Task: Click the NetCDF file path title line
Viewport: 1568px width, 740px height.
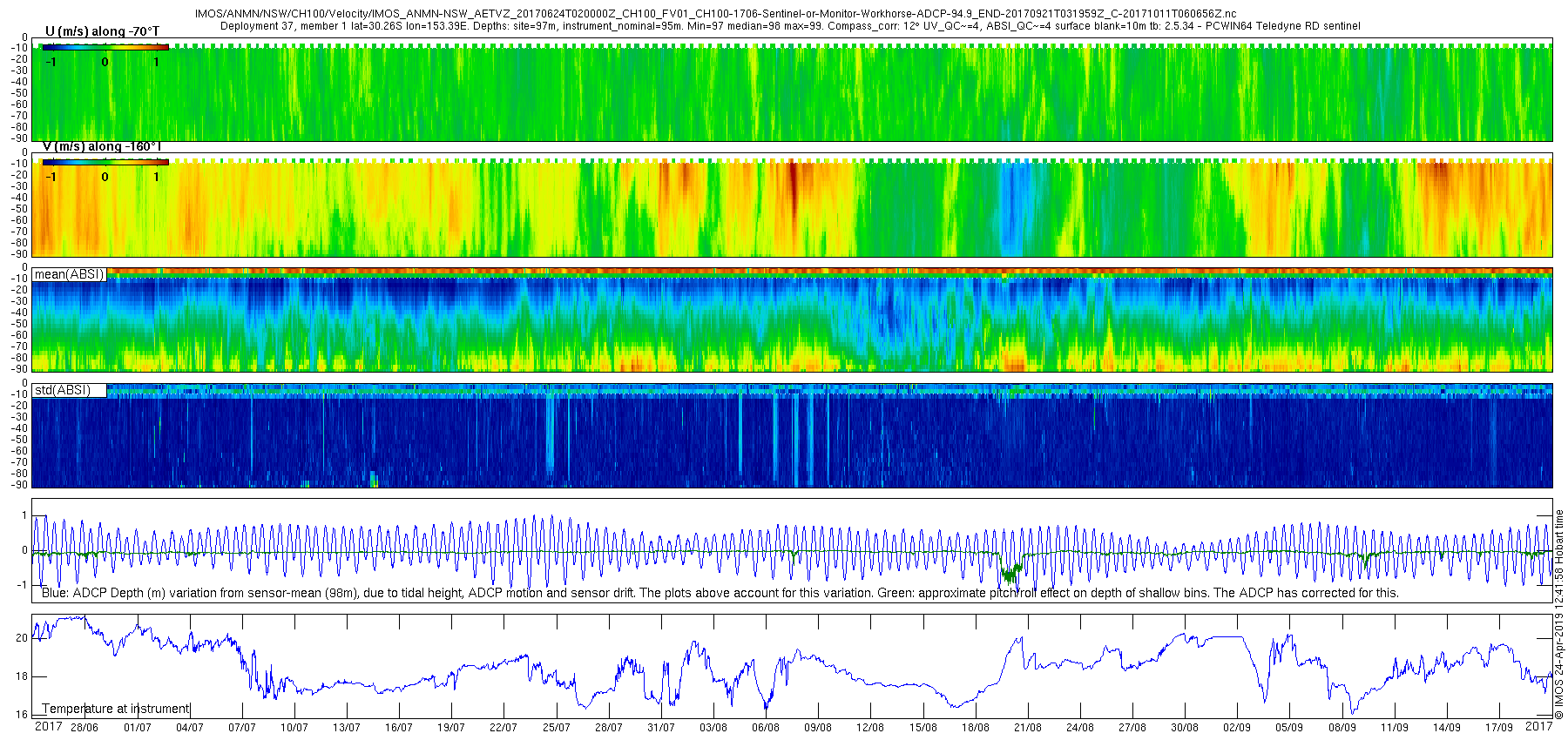Action: pyautogui.click(x=715, y=15)
